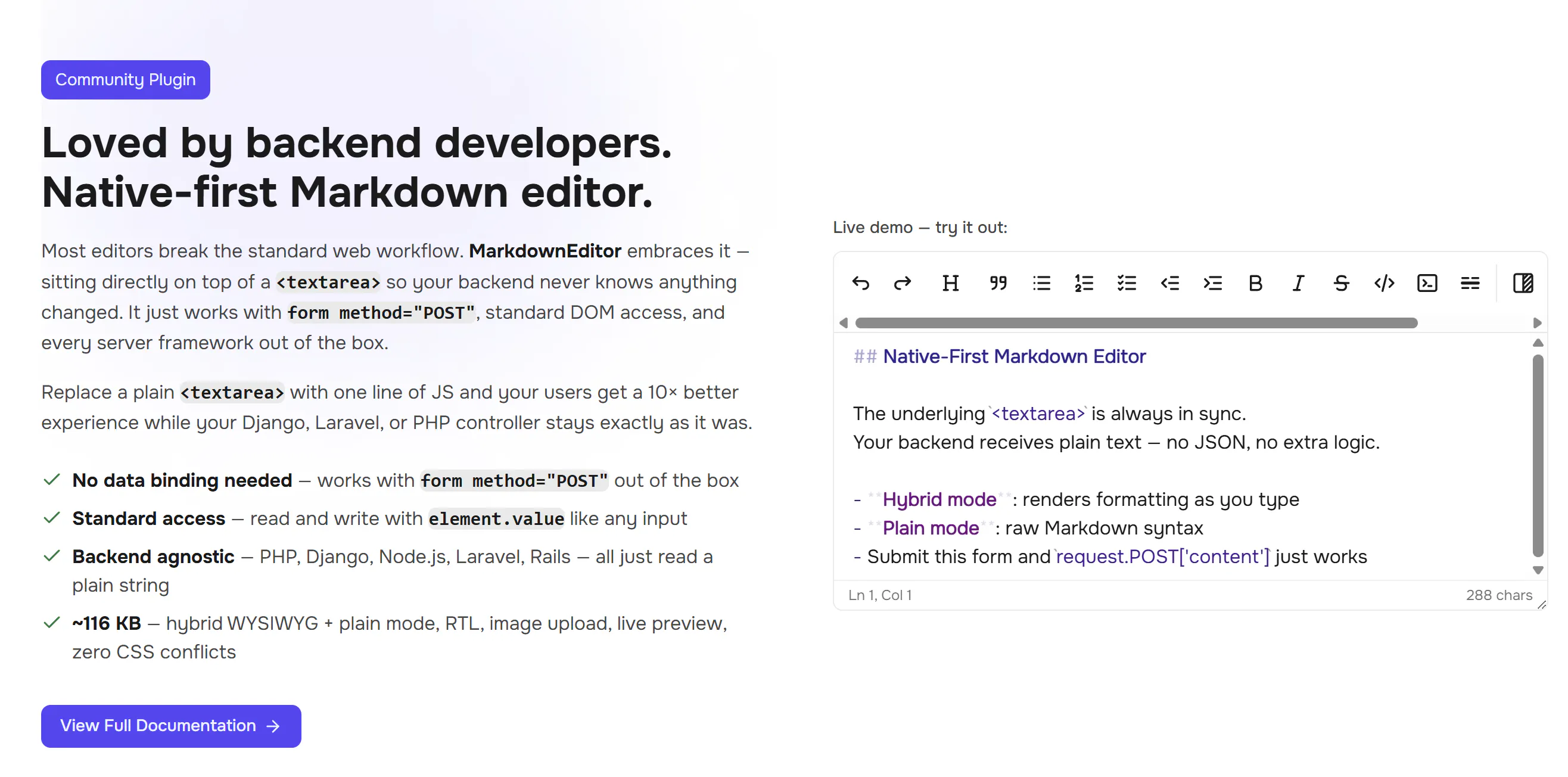Click the editor's vertical scrollbar down arrow

point(1538,570)
